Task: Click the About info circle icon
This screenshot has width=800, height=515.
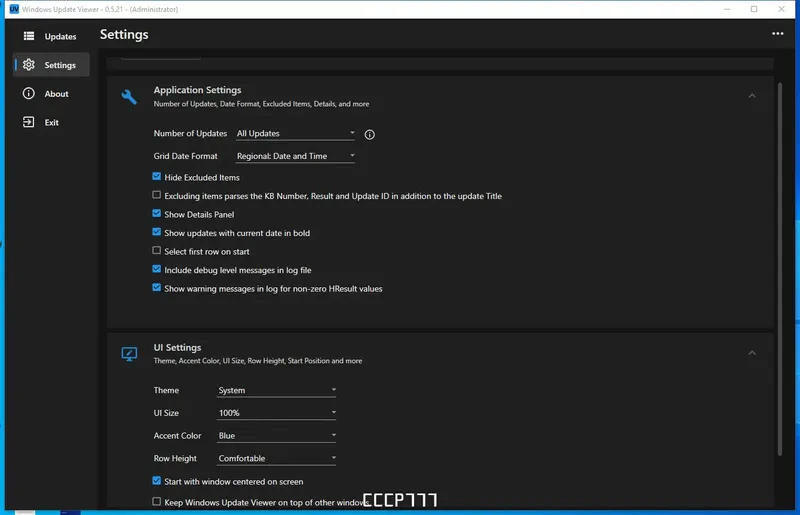Action: [29, 93]
